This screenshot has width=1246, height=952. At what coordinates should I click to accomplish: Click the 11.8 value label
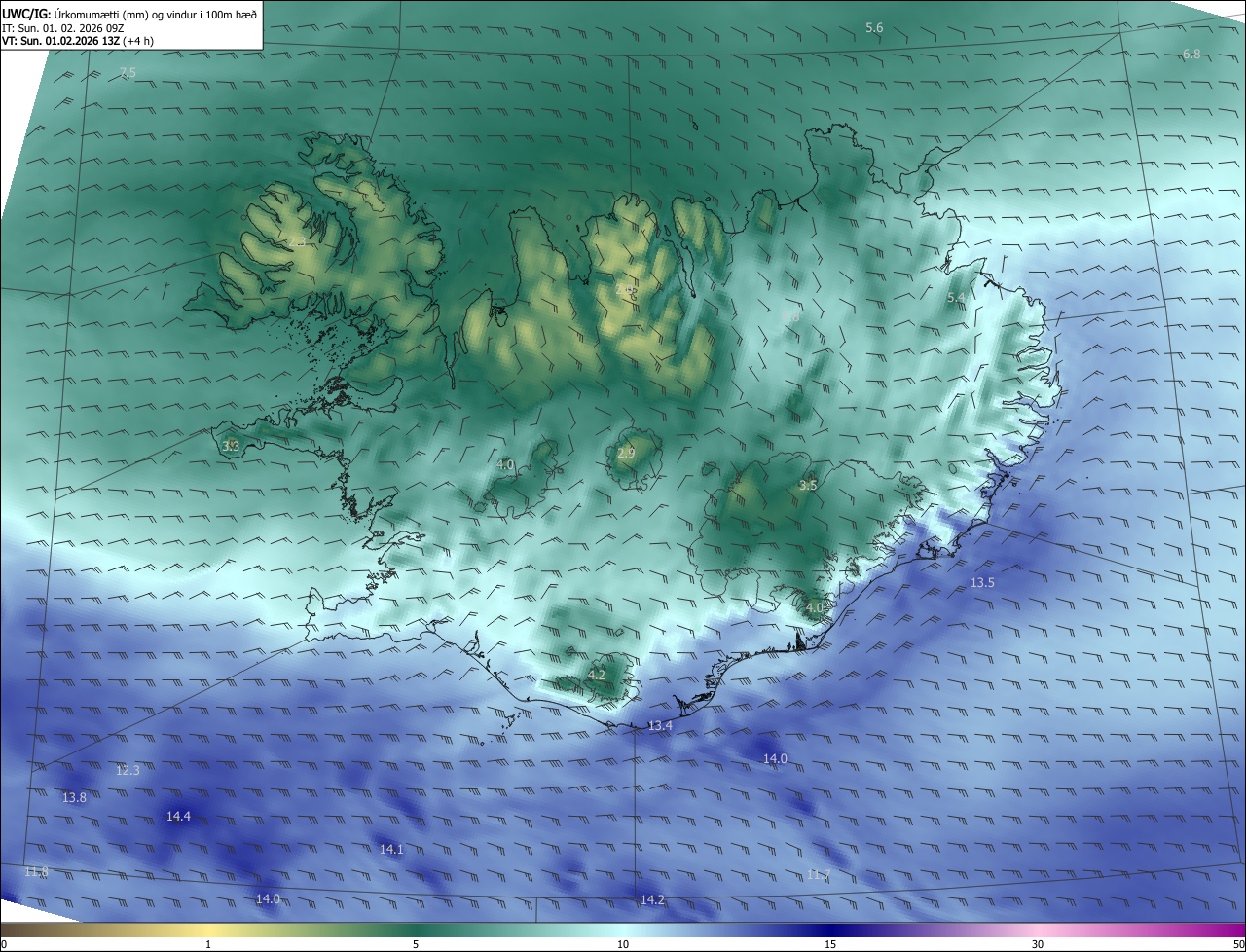pyautogui.click(x=36, y=871)
